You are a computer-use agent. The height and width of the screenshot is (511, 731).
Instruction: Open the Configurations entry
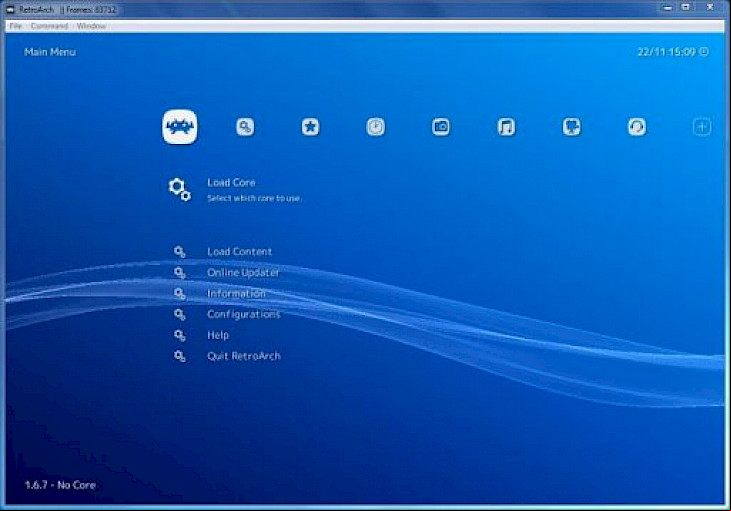244,315
